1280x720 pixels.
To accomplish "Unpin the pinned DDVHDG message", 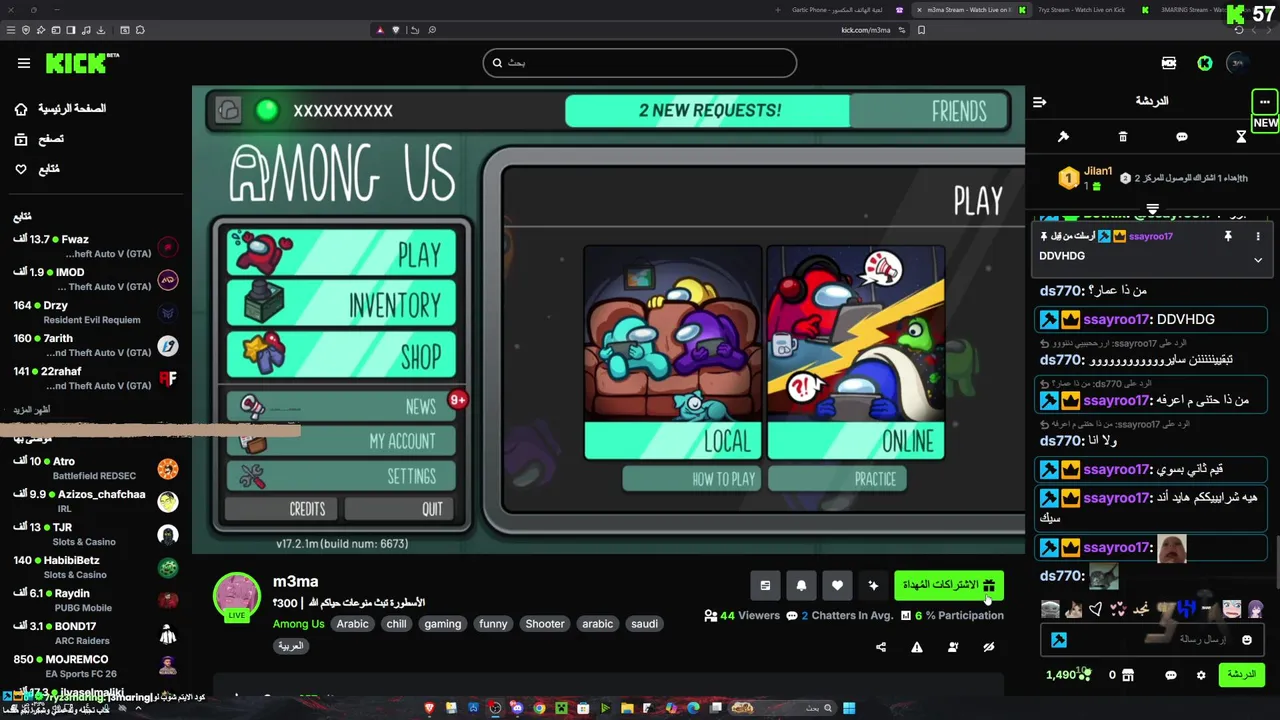I will point(1228,236).
